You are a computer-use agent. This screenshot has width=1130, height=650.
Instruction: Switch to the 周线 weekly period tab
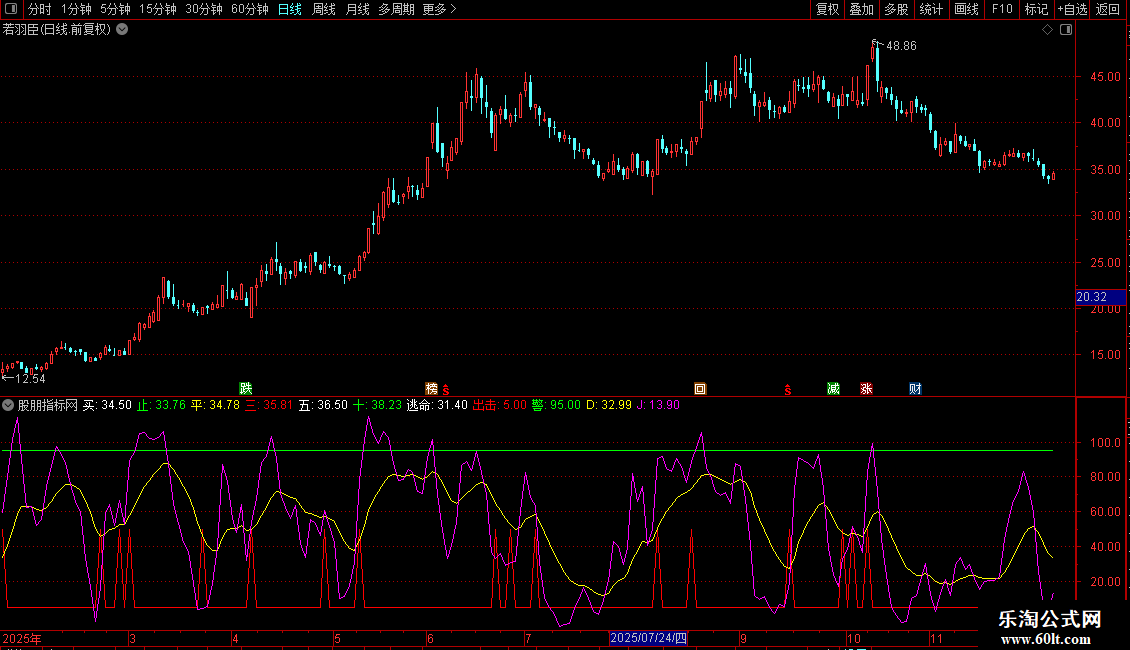324,10
